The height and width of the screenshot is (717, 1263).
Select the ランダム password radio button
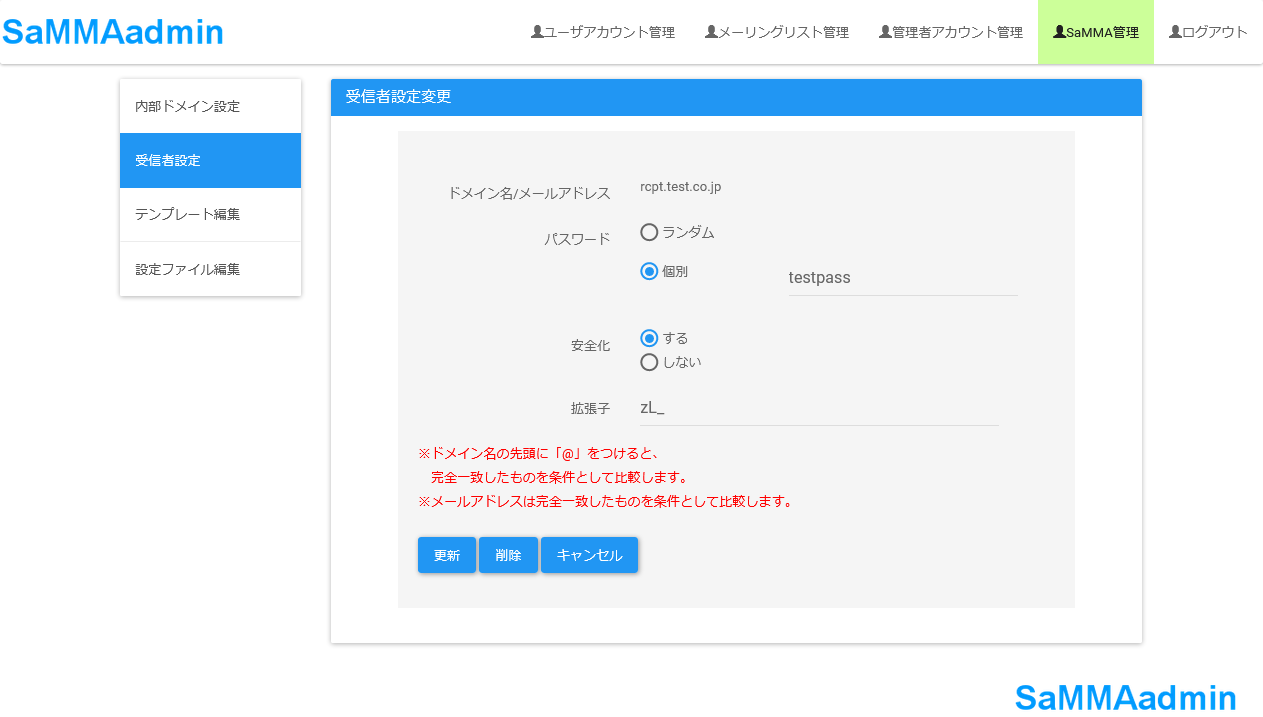coord(649,232)
